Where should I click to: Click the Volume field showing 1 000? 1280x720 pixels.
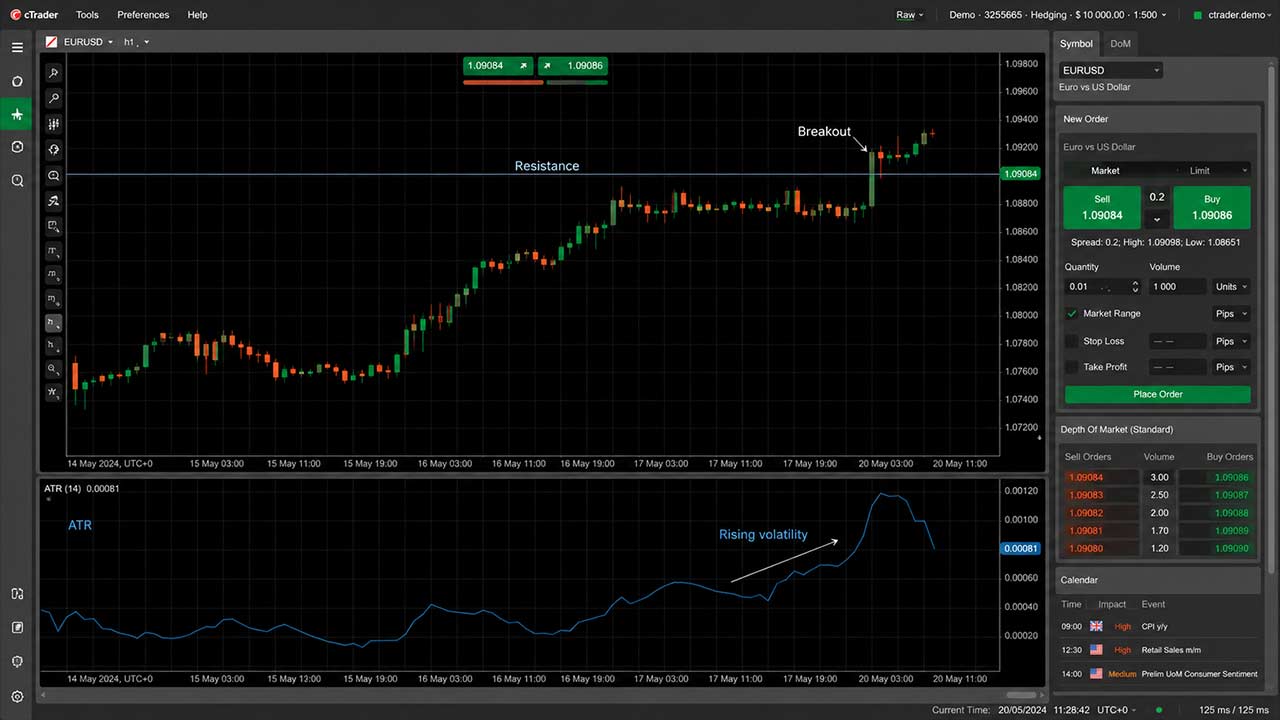click(1177, 287)
